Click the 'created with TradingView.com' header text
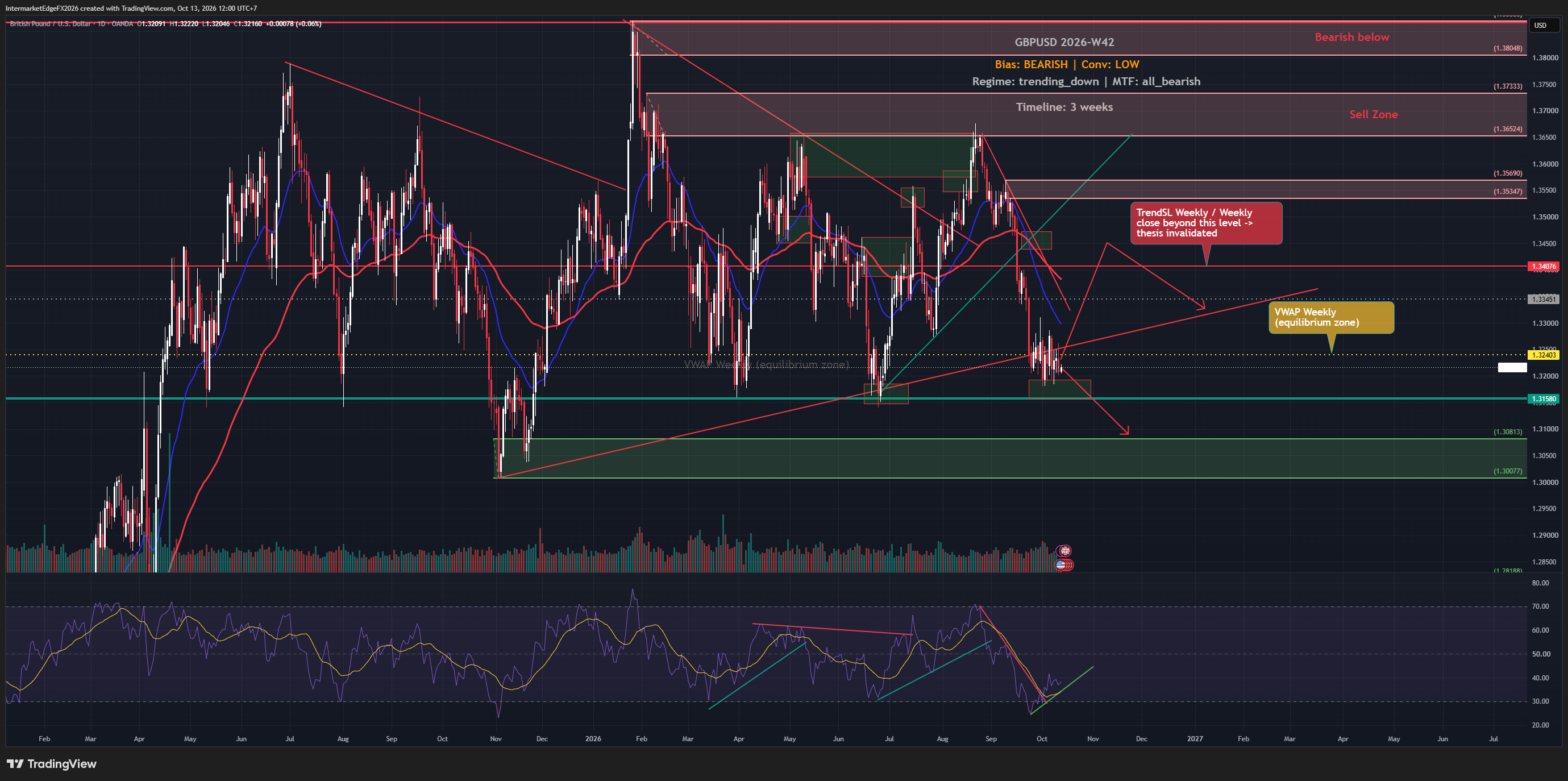The height and width of the screenshot is (781, 1568). tap(127, 9)
